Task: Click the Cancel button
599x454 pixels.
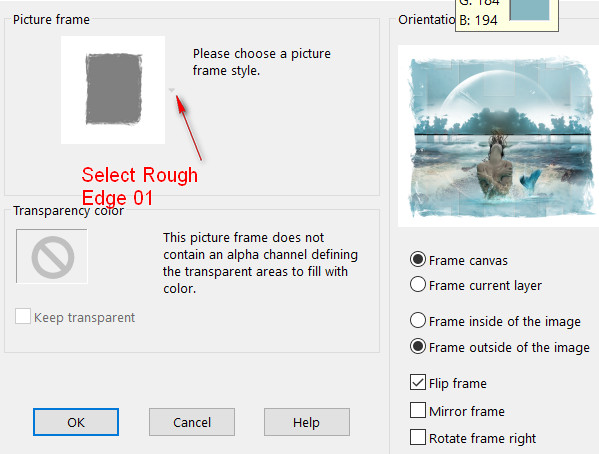Action: point(192,422)
